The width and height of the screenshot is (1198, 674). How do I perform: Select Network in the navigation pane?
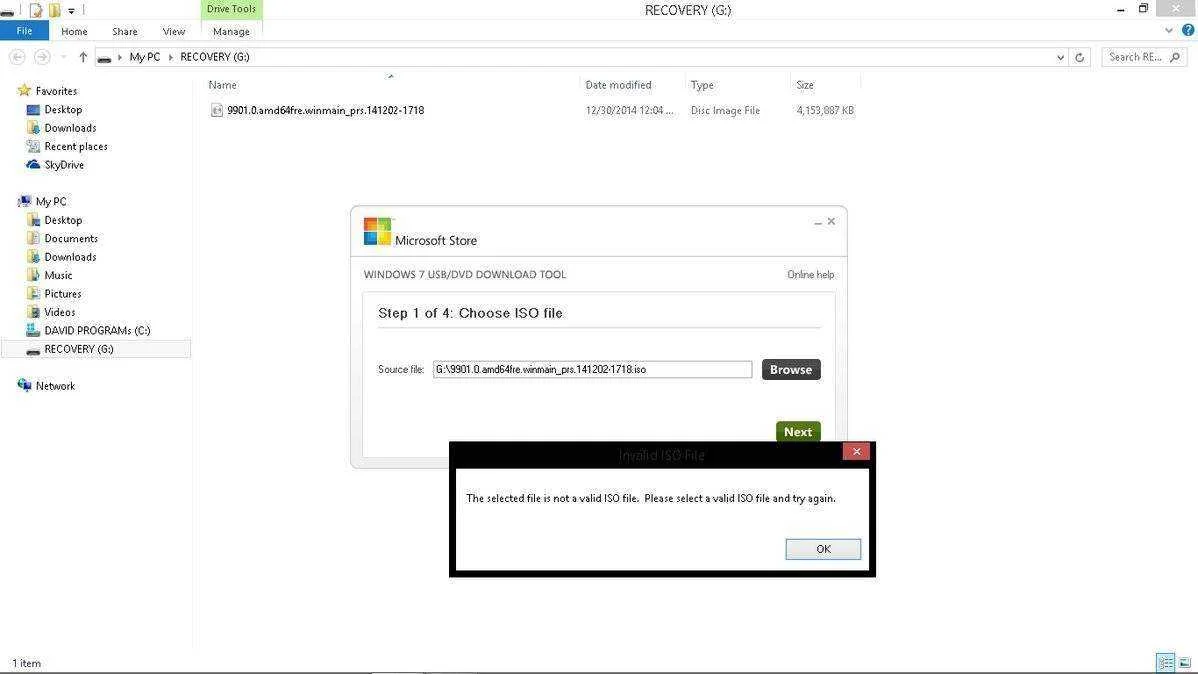coord(55,386)
